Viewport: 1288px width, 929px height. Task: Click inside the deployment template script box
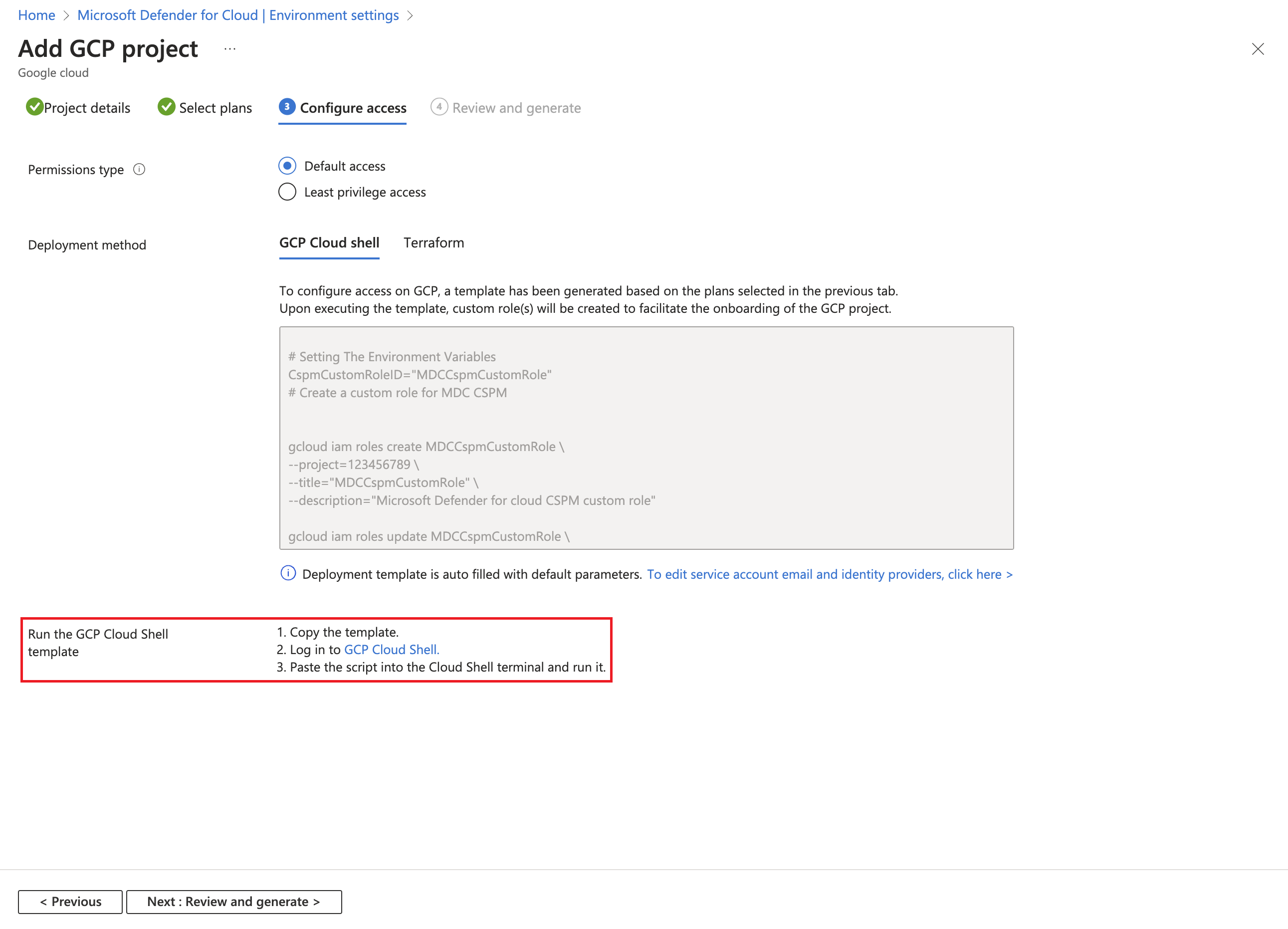tap(646, 438)
